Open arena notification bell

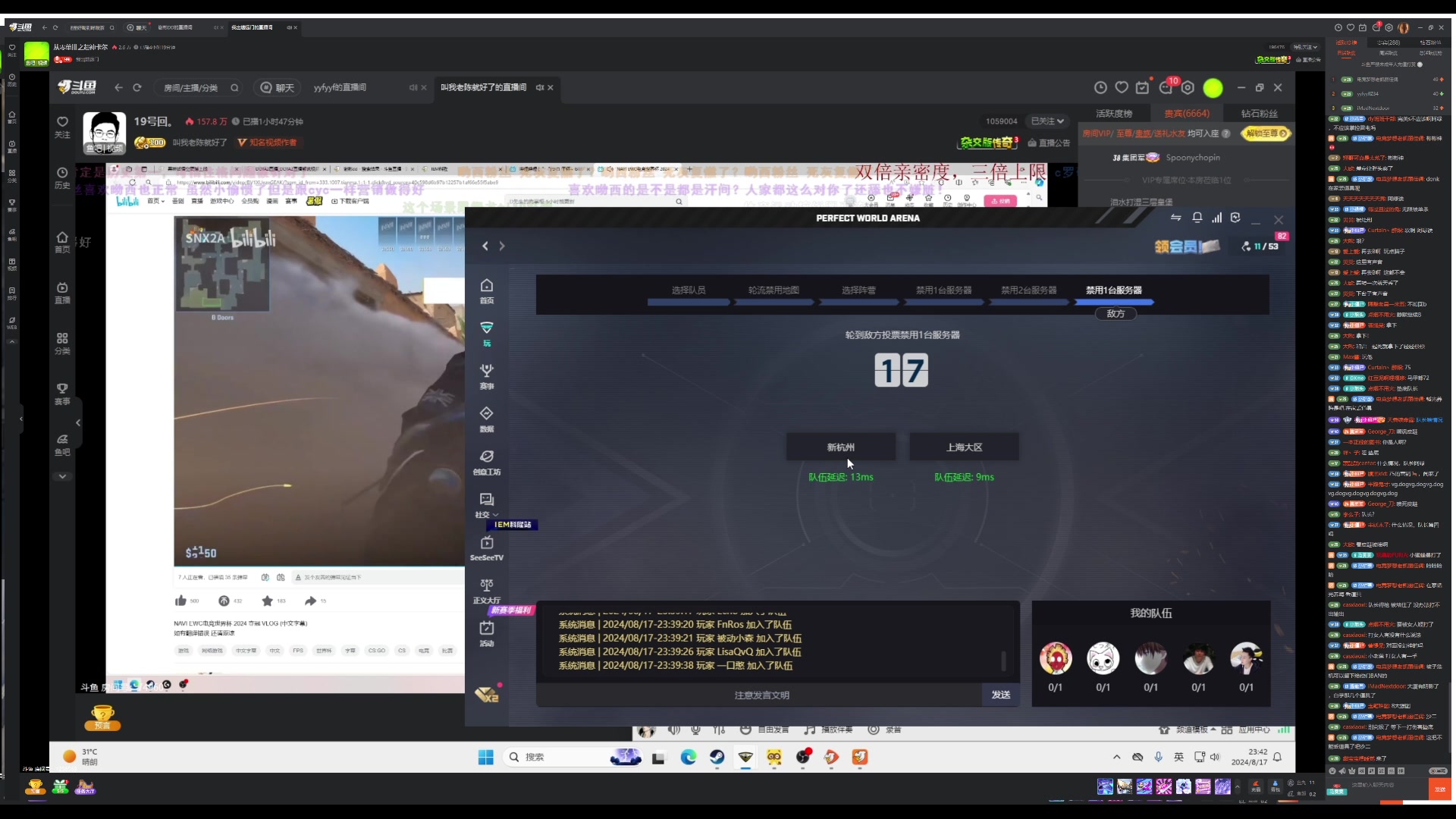(1197, 218)
